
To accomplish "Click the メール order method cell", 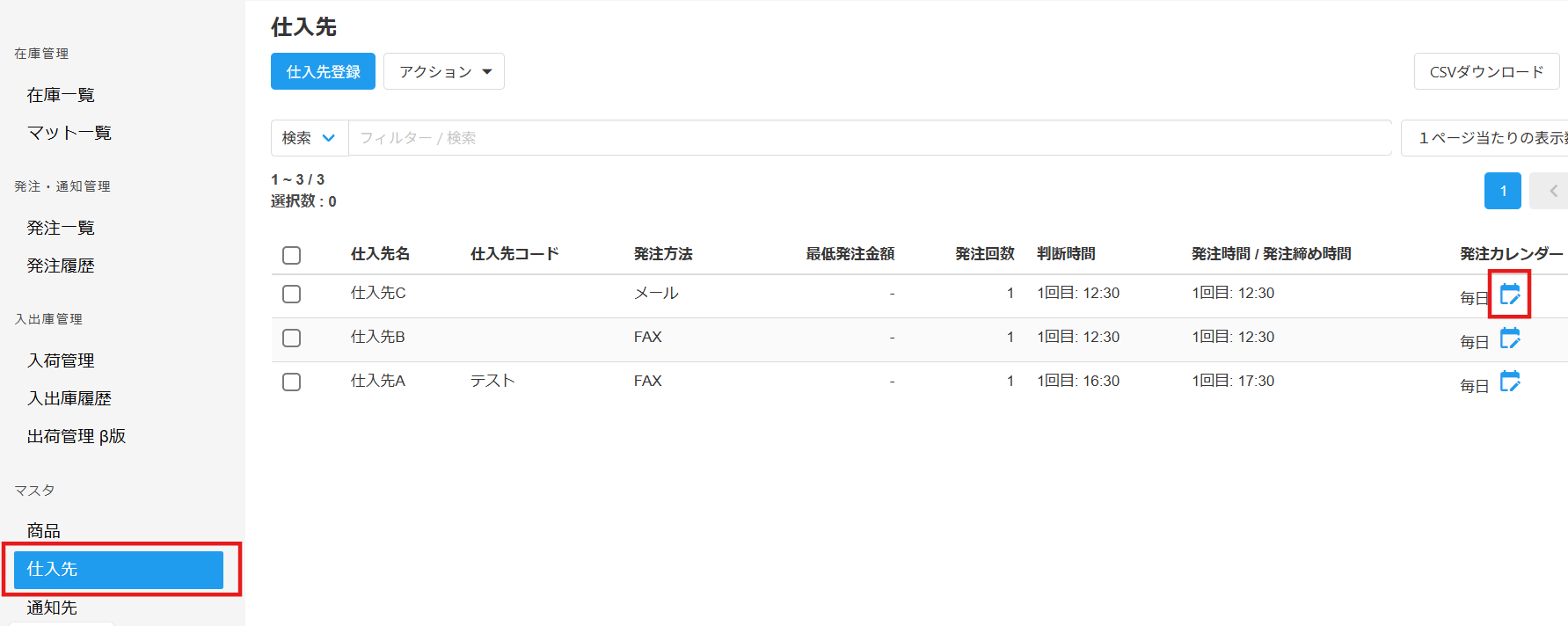I will pos(656,293).
